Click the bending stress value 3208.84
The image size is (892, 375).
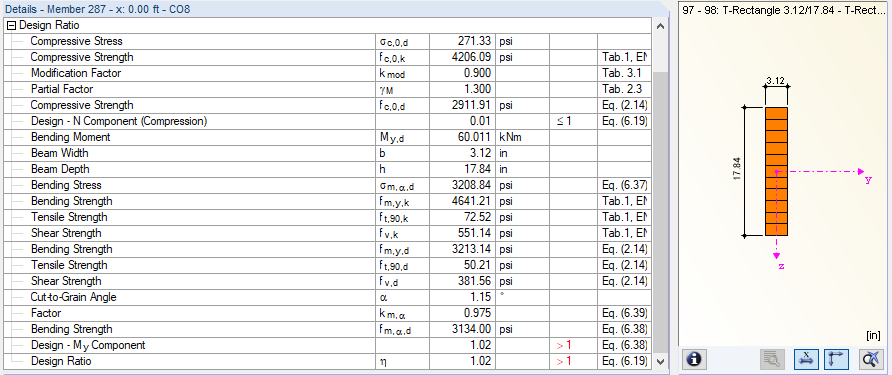(463, 185)
